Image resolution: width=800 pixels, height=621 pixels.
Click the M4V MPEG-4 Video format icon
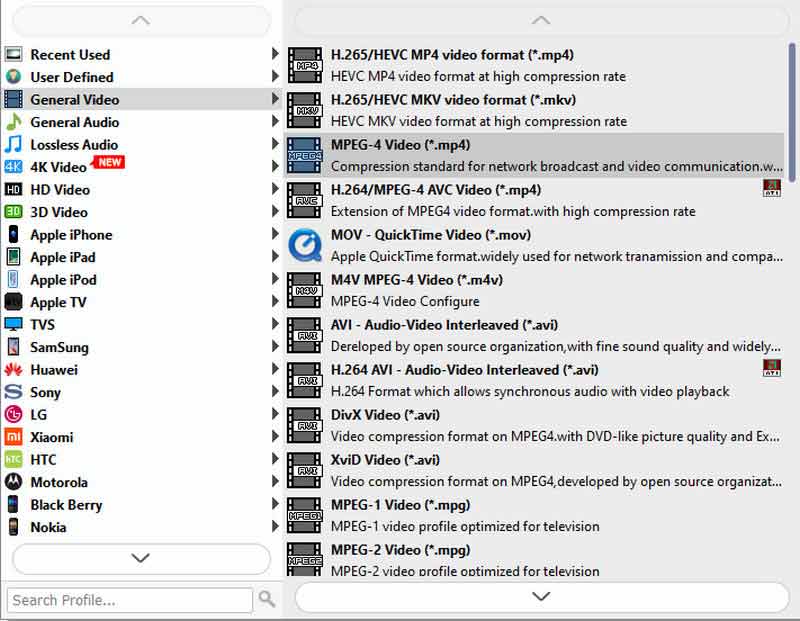(304, 290)
